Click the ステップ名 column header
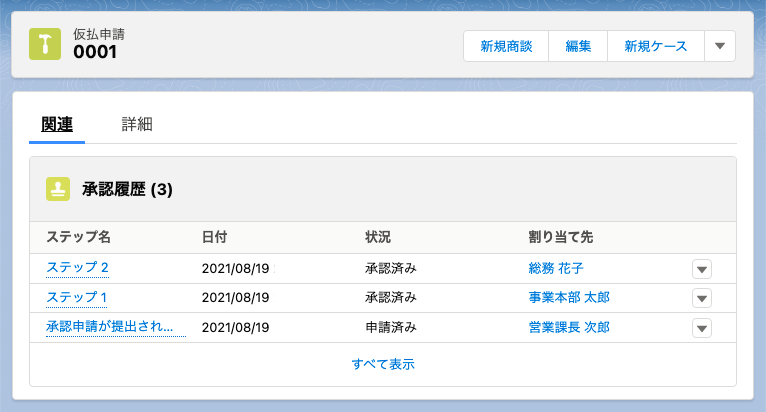Viewport: 766px width, 412px height. click(78, 237)
